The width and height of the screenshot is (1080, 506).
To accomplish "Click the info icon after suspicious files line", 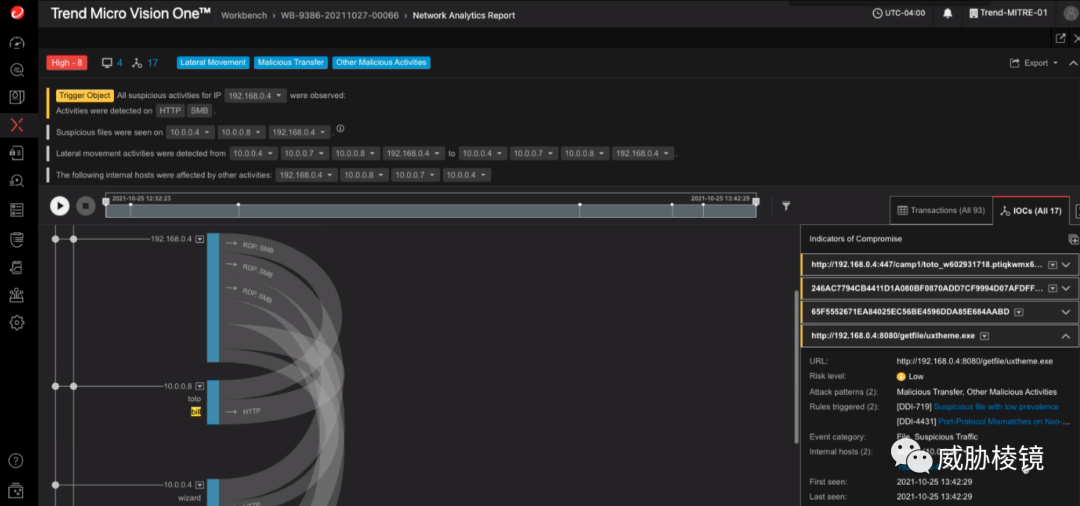I will tap(340, 129).
